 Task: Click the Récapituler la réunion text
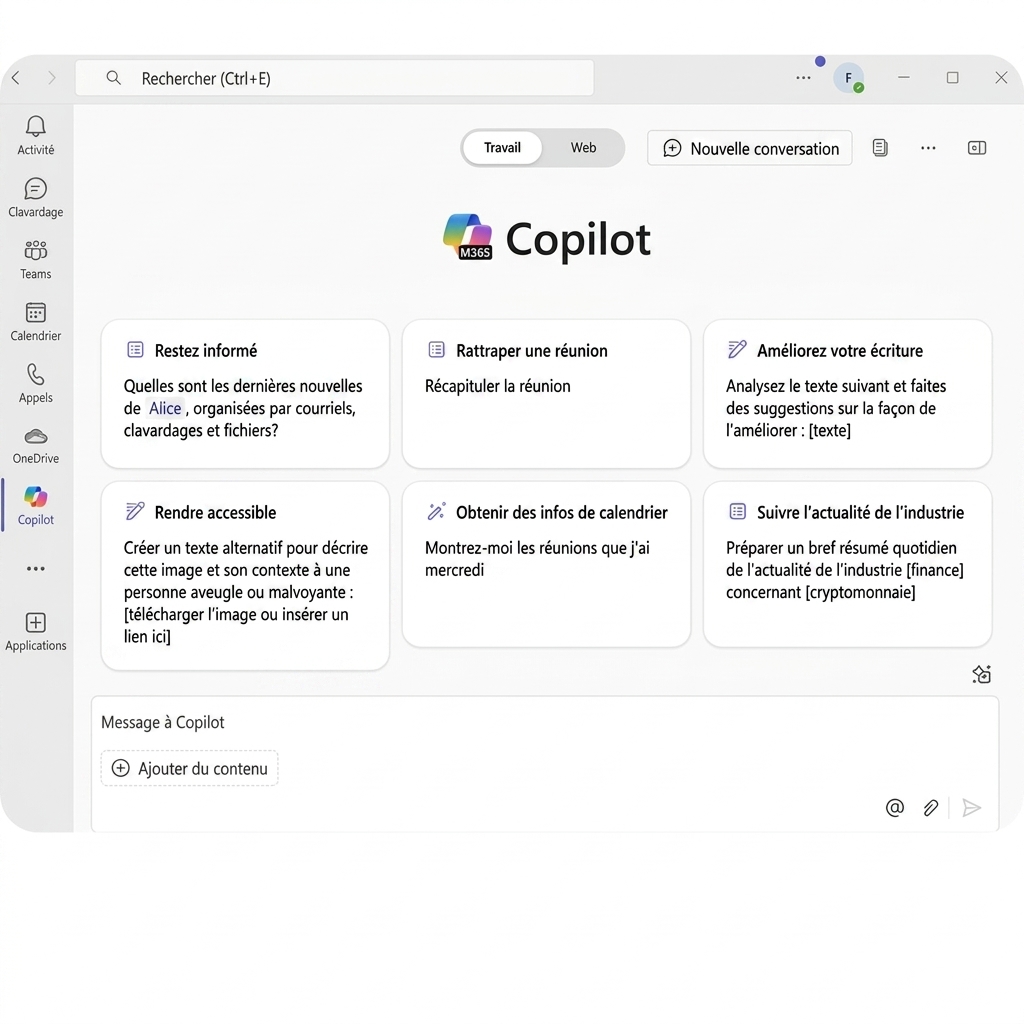click(x=498, y=386)
